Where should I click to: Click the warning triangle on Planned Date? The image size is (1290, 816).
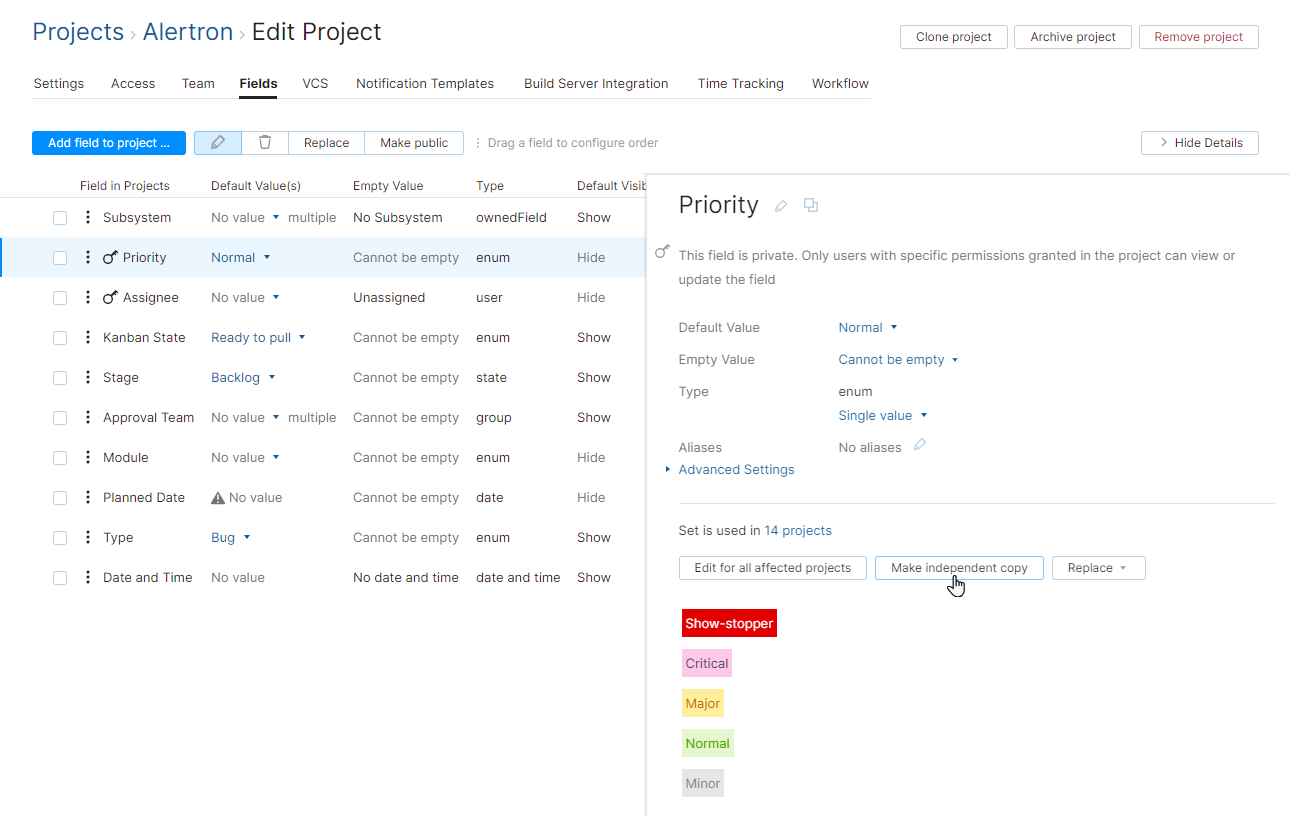218,497
